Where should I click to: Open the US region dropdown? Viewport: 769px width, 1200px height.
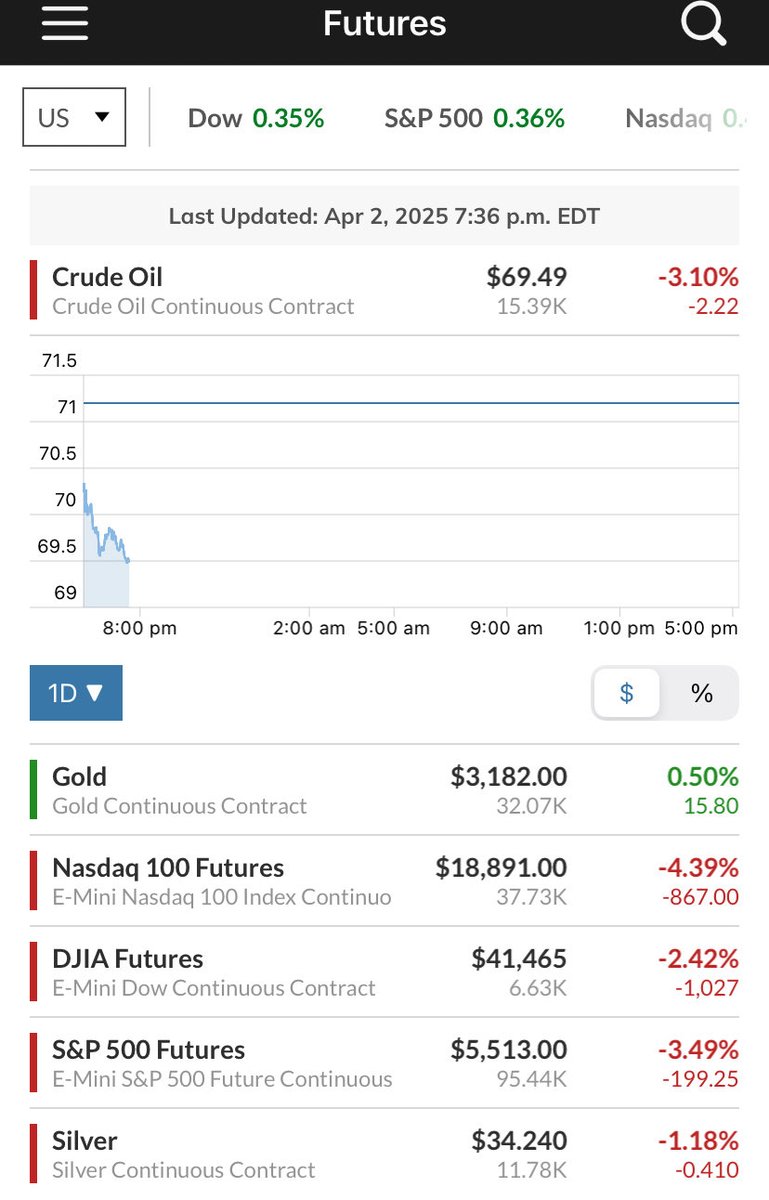74,117
